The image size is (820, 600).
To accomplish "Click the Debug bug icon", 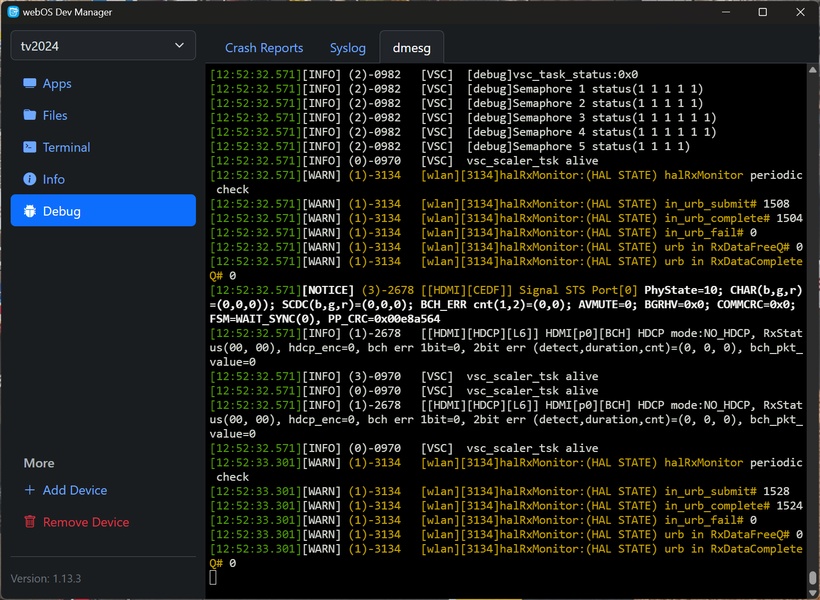I will (x=30, y=211).
